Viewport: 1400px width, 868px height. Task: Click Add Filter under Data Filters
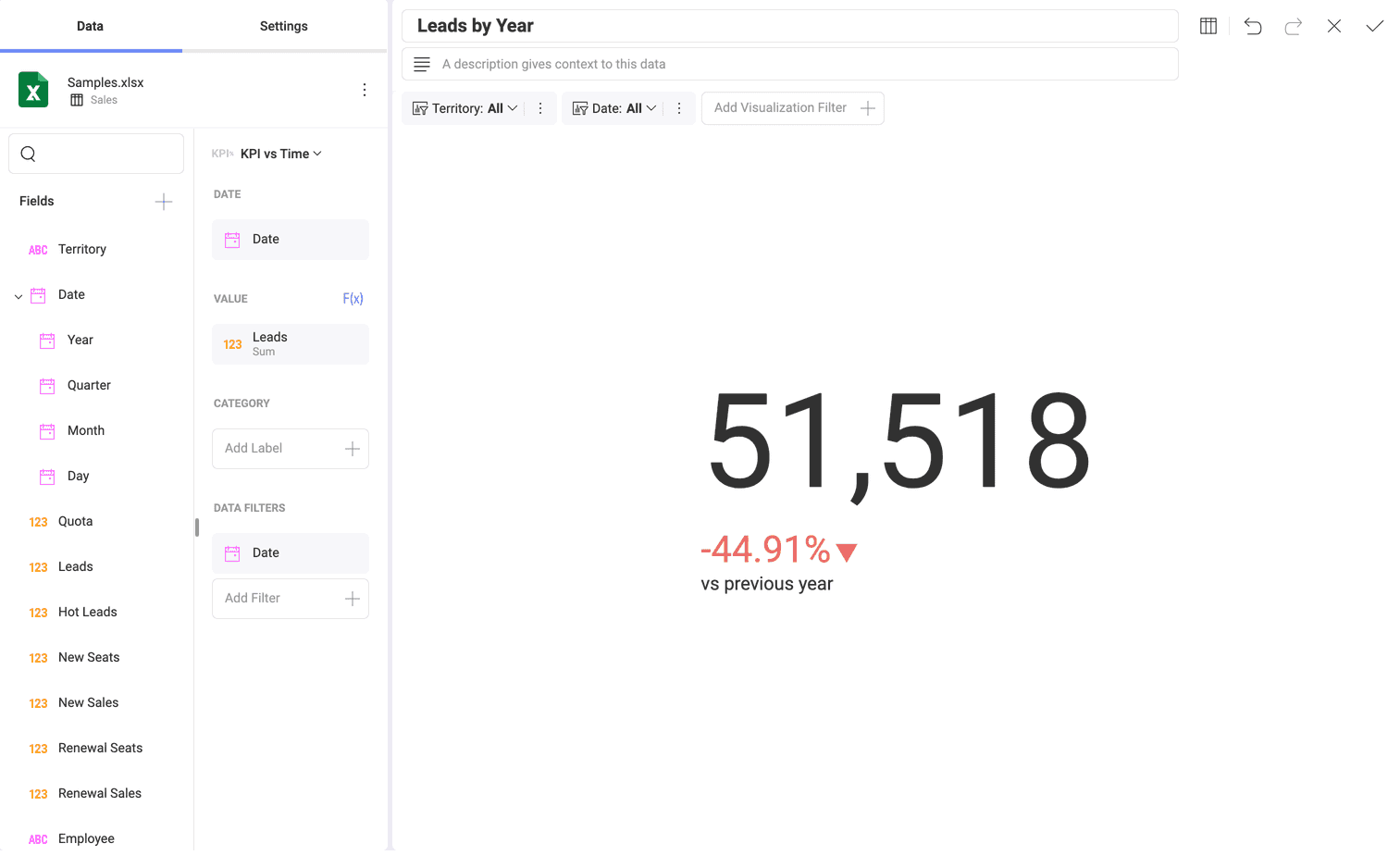point(291,598)
